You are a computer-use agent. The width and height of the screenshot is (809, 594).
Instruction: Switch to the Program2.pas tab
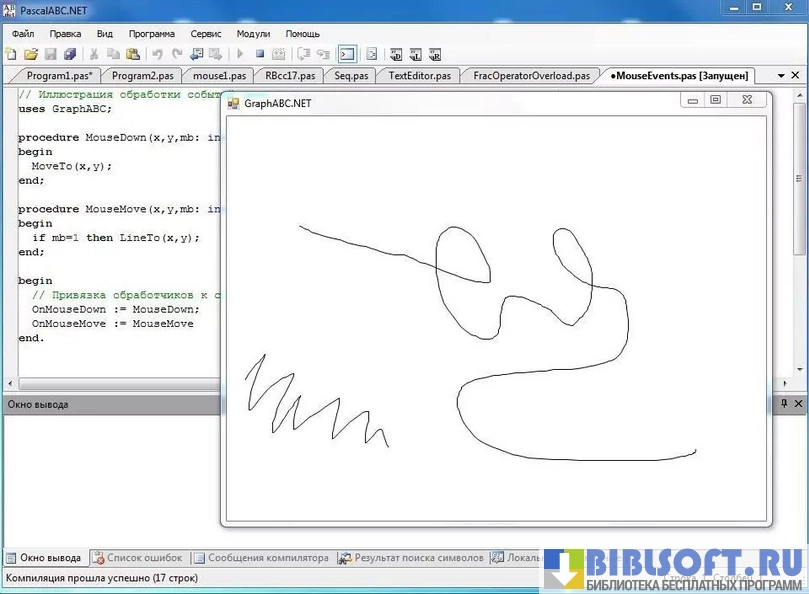tap(142, 75)
